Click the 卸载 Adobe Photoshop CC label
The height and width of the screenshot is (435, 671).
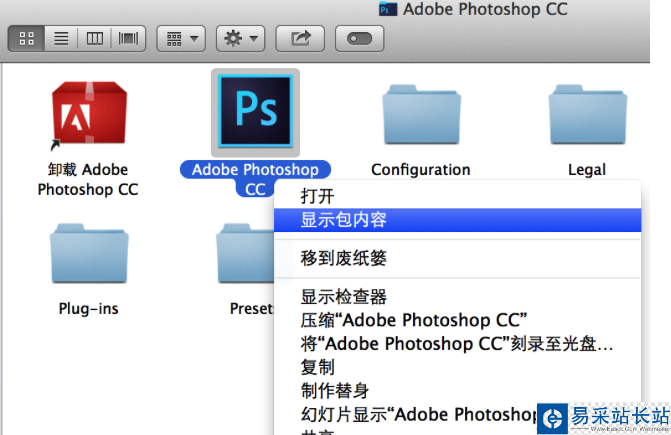[x=88, y=180]
